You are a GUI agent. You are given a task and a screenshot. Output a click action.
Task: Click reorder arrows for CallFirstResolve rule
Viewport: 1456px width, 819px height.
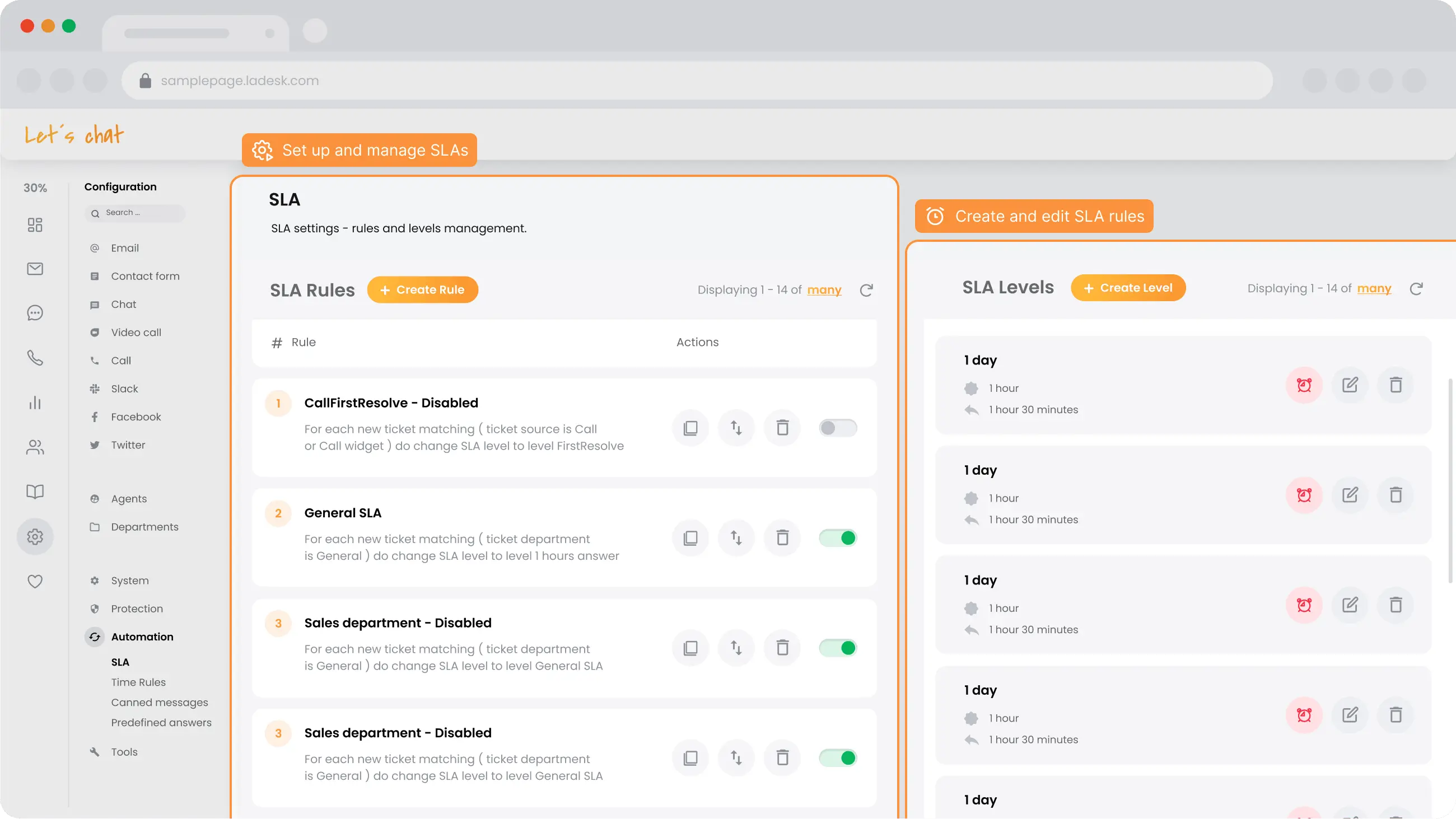tap(736, 428)
